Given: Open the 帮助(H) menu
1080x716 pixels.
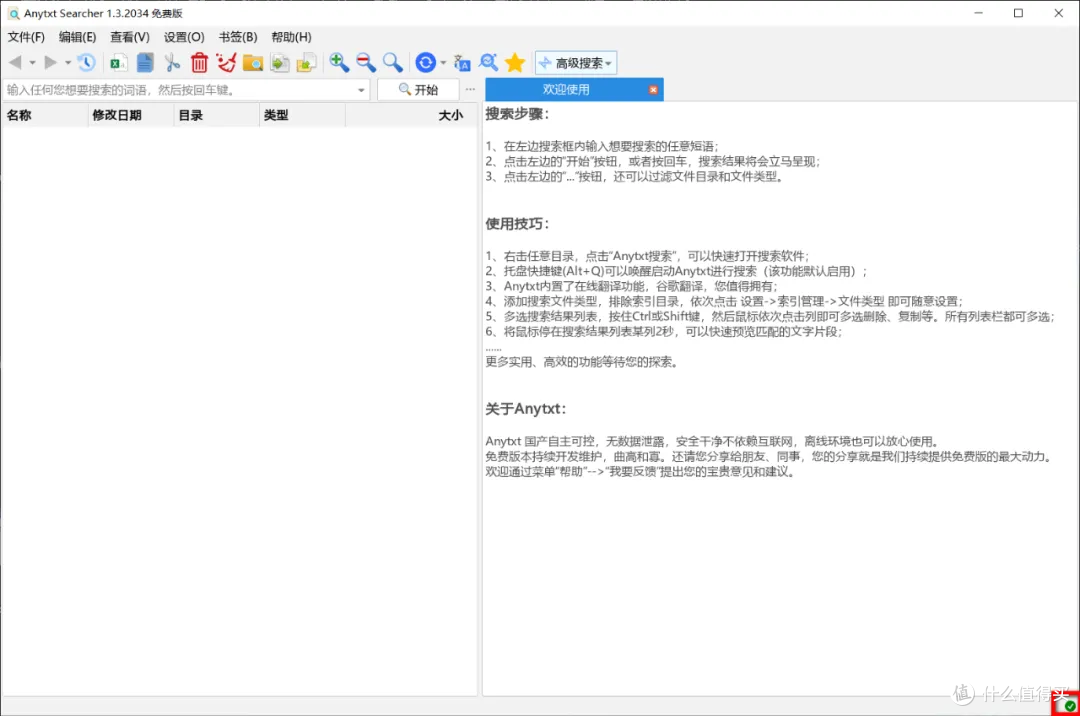Looking at the screenshot, I should pyautogui.click(x=291, y=37).
